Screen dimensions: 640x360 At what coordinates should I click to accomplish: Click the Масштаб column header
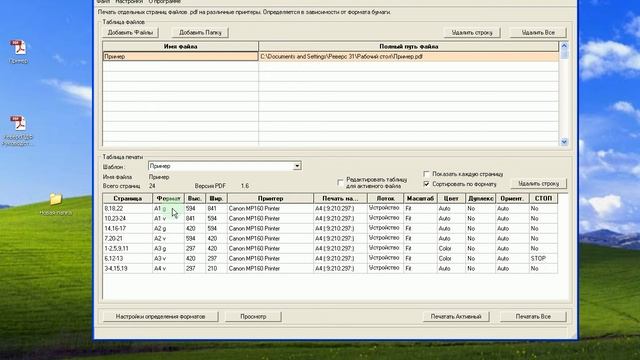[420, 198]
